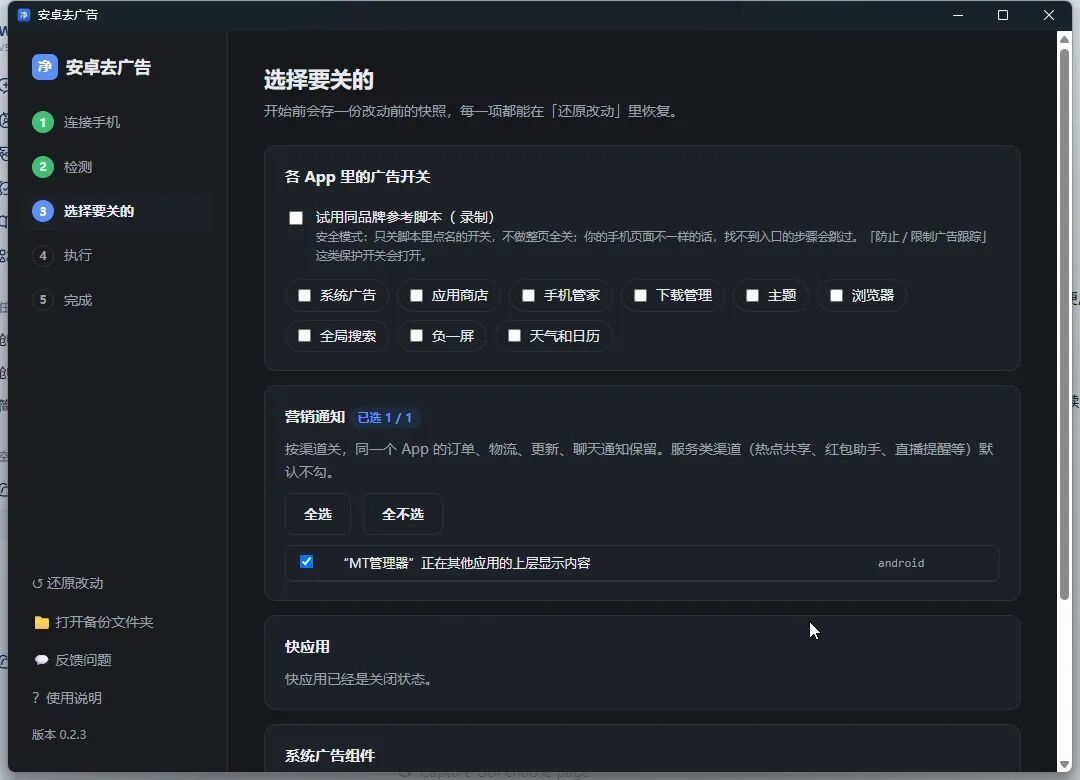The image size is (1080, 780).
Task: Click the speech bubble icon beside 反馈问题
Action: tap(41, 660)
